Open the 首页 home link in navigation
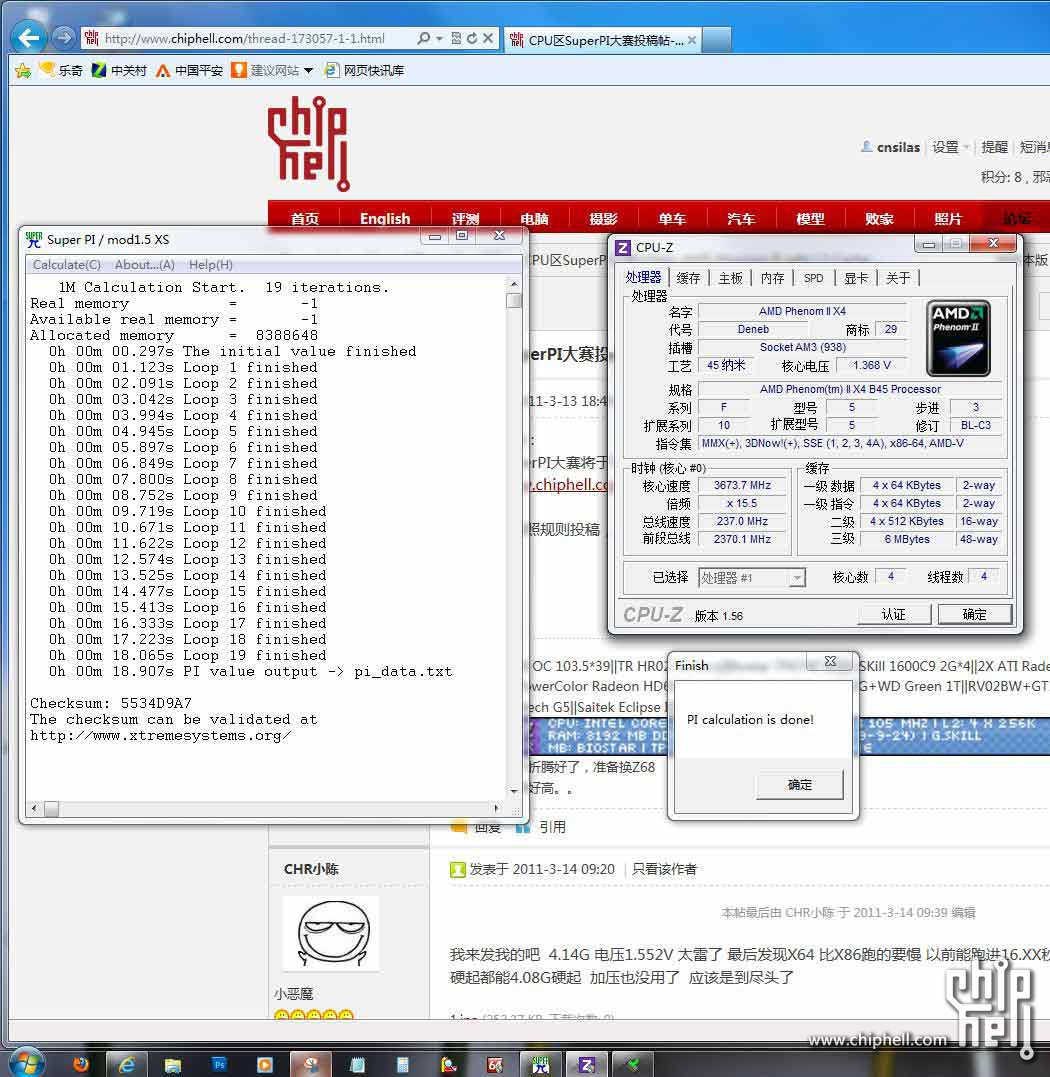The height and width of the screenshot is (1077, 1050). click(305, 218)
